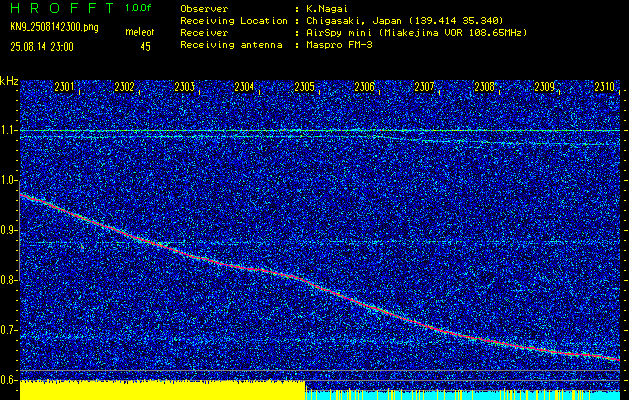This screenshot has width=629, height=400.
Task: Click the 2307 time marker
Action: 424,87
